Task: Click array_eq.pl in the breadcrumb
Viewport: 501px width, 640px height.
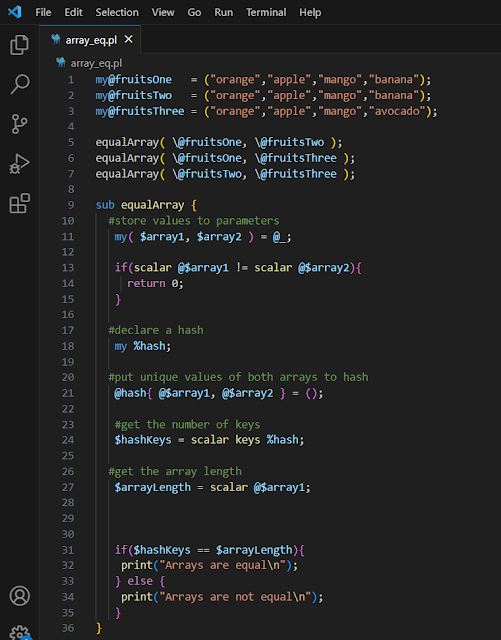Action: pyautogui.click(x=96, y=63)
